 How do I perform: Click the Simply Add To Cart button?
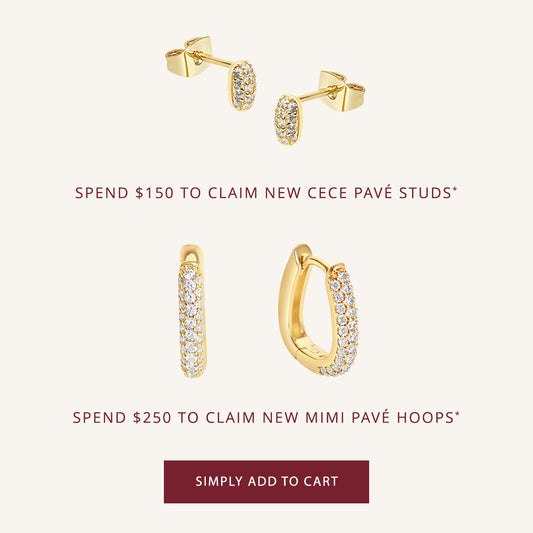coord(266,481)
